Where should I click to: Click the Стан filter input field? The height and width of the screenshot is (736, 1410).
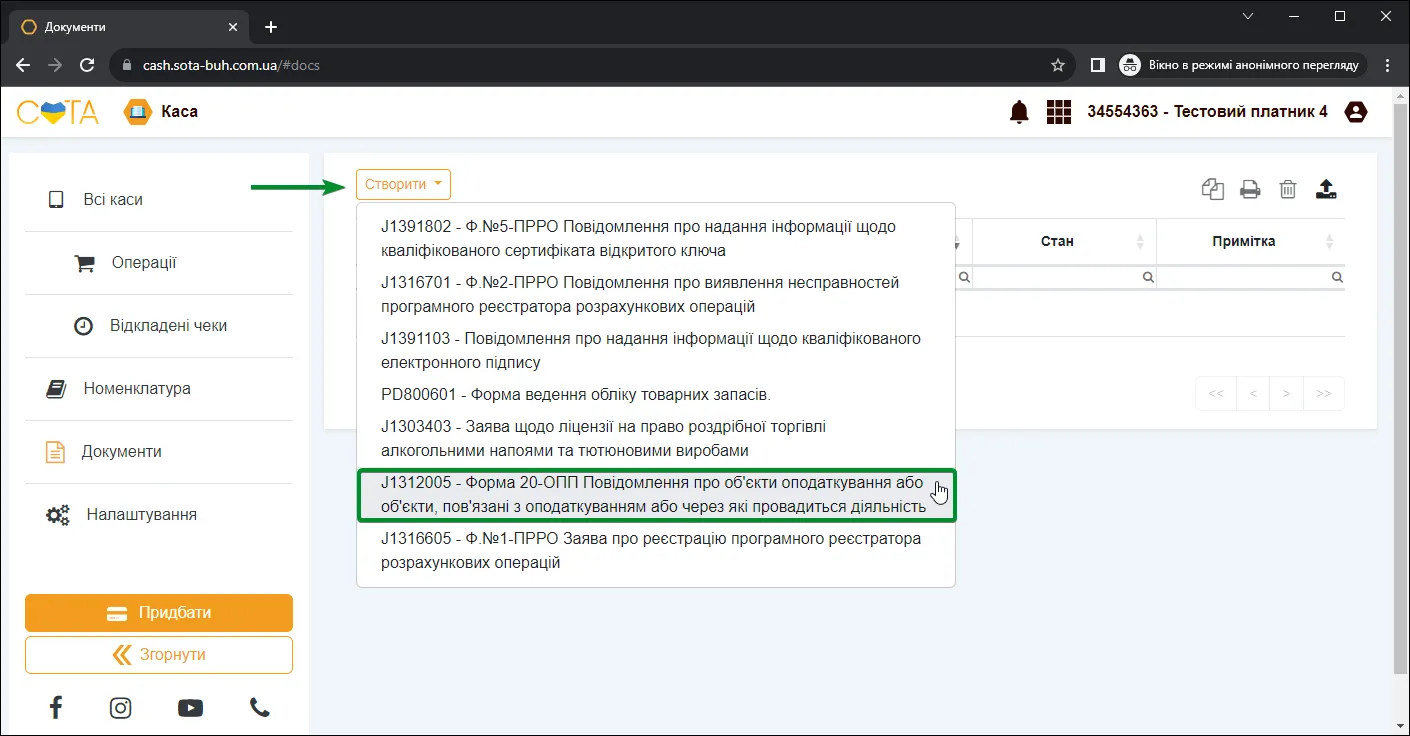click(1064, 277)
